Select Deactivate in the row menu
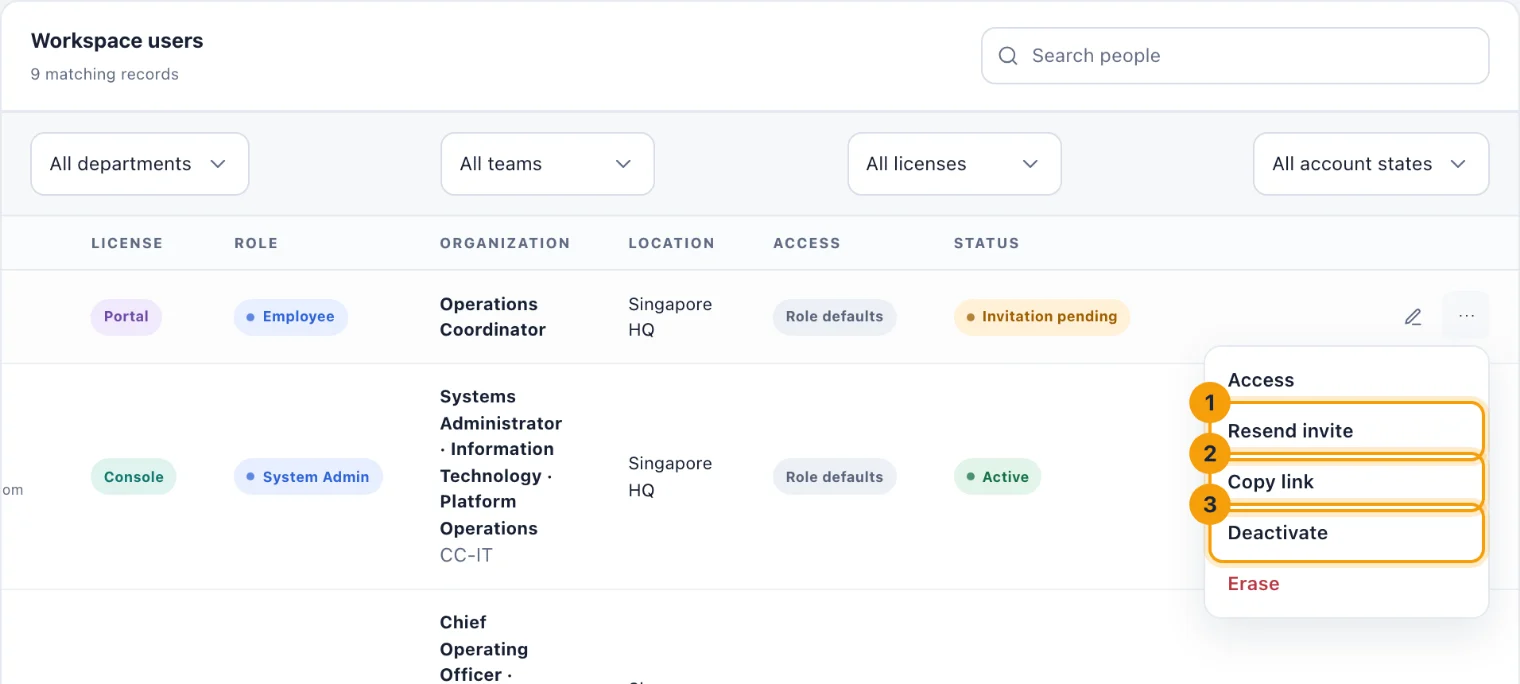 (x=1346, y=533)
